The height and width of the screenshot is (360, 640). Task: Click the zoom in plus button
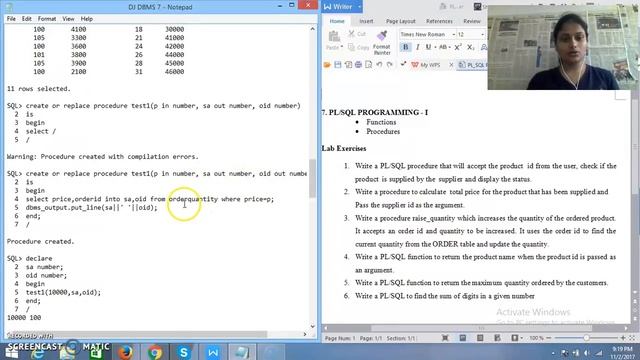pyautogui.click(x=623, y=338)
